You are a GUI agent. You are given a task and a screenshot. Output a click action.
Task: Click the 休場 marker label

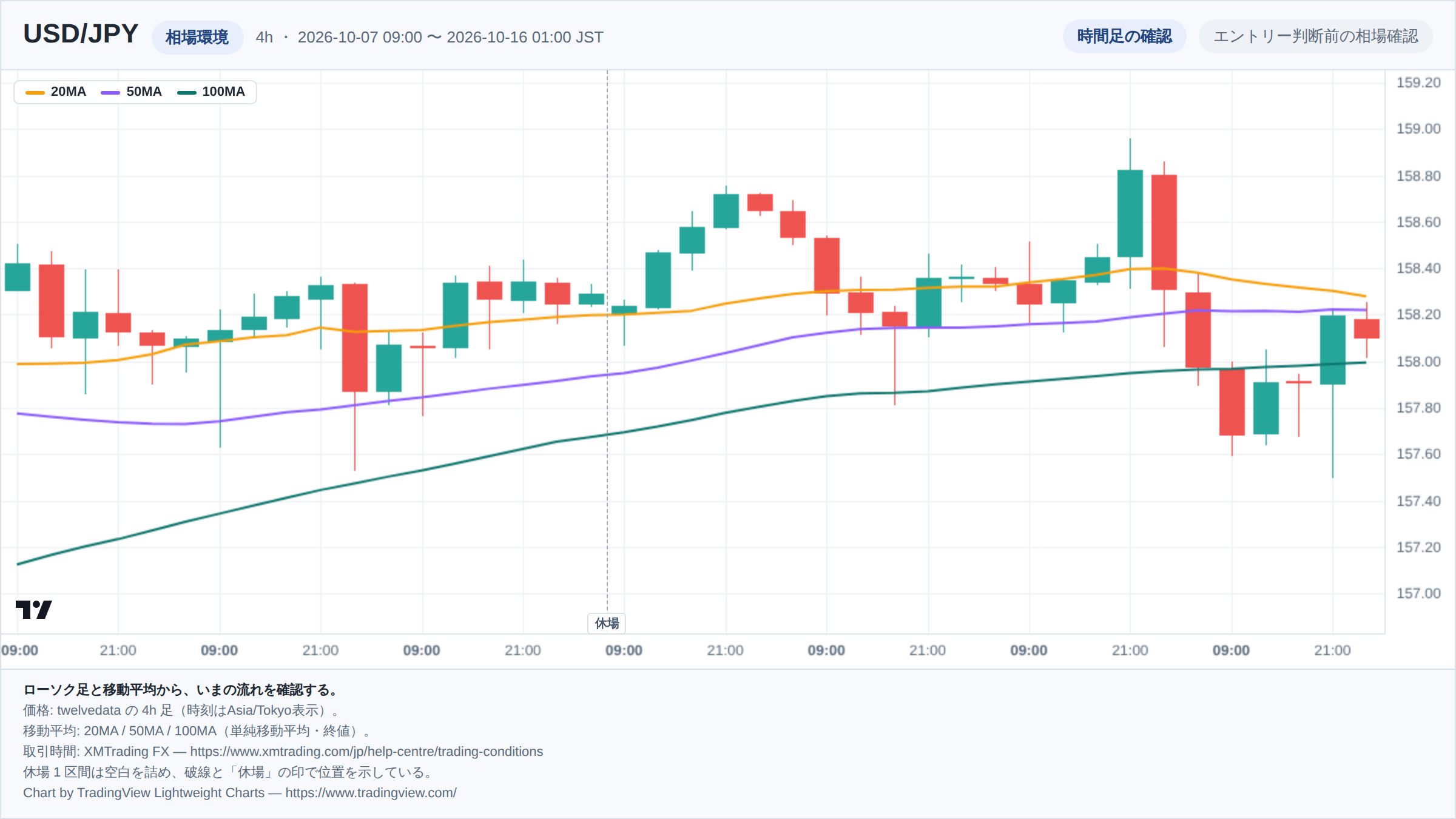click(607, 623)
